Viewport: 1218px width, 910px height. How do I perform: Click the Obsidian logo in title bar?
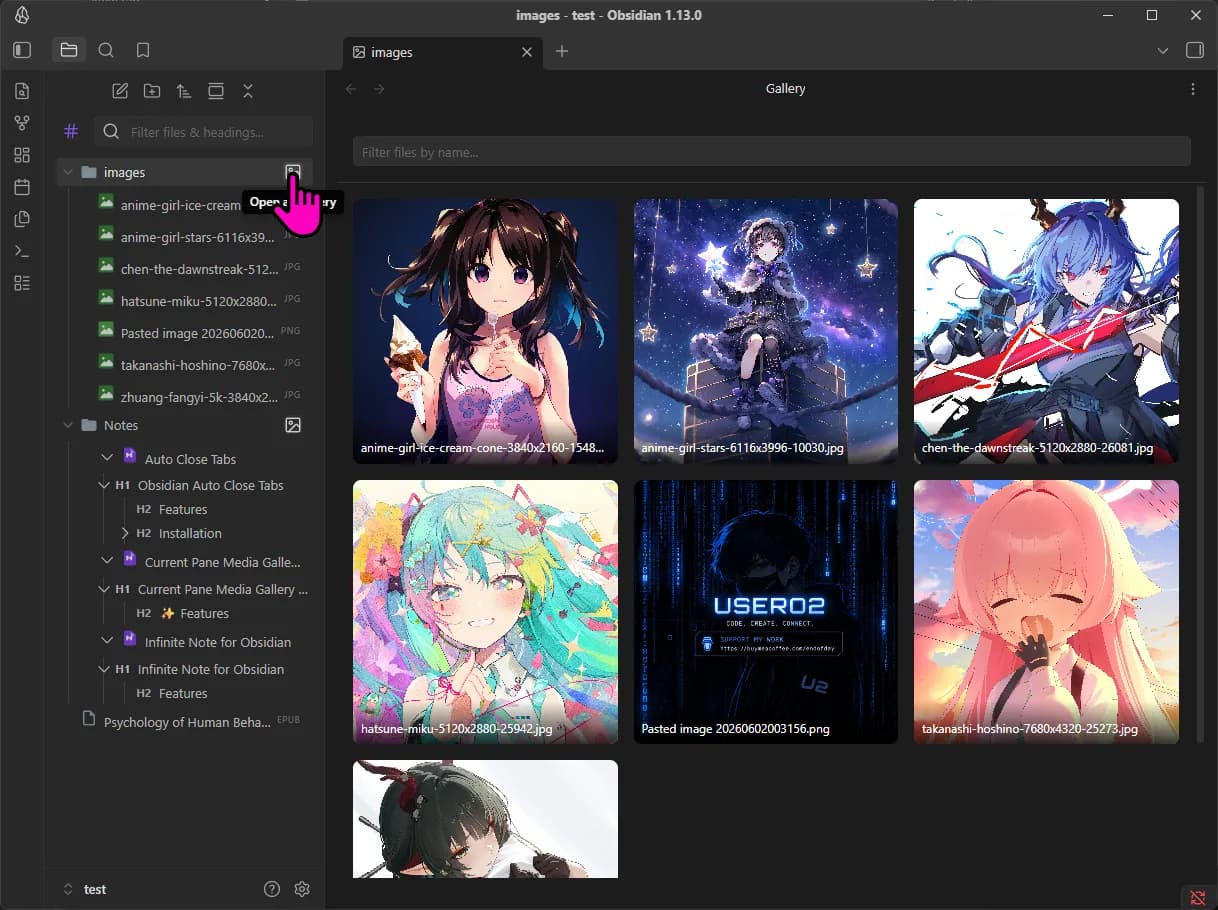pos(22,15)
